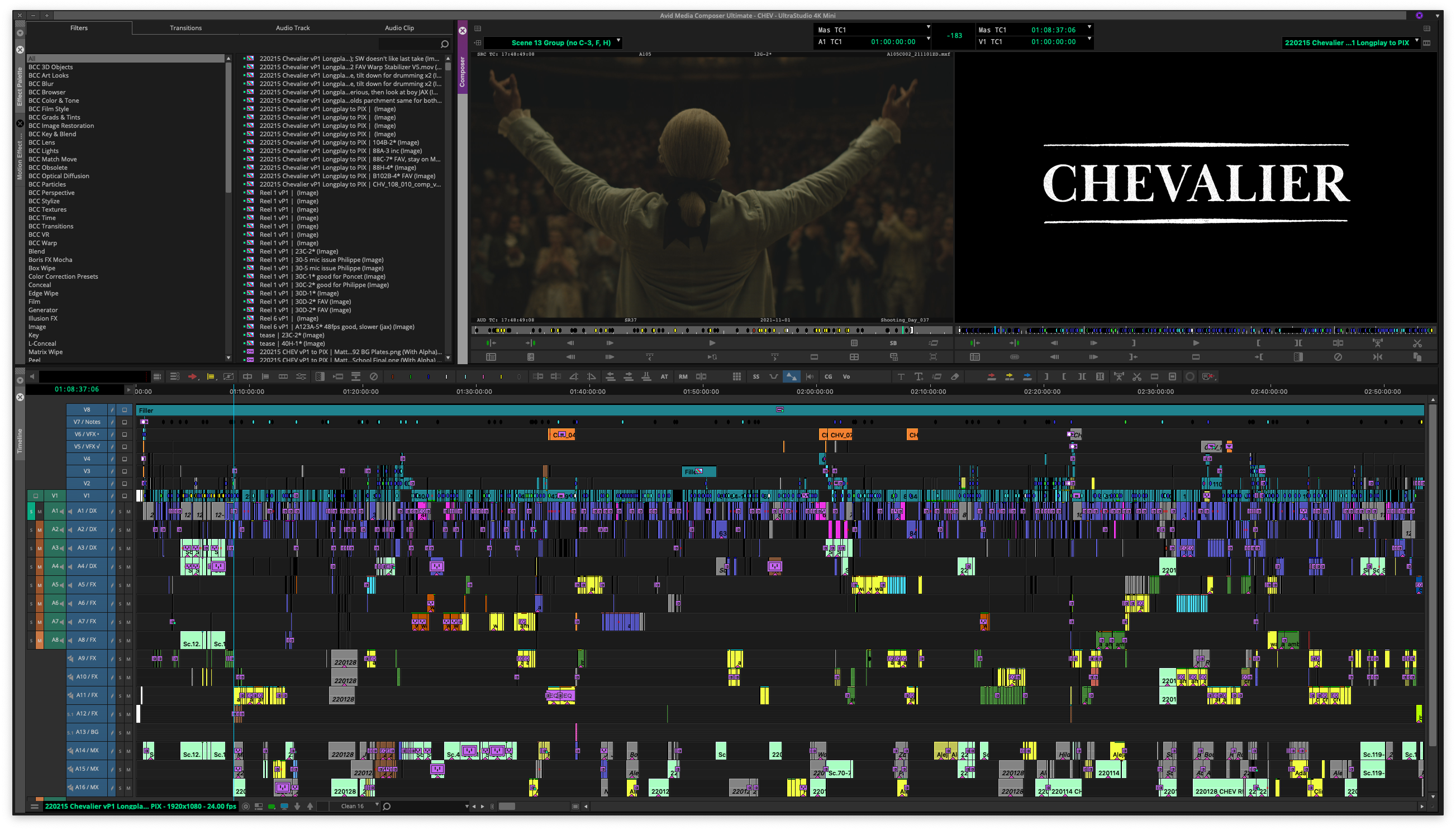Toggle solo on track A1
1456x830 pixels.
click(x=31, y=511)
